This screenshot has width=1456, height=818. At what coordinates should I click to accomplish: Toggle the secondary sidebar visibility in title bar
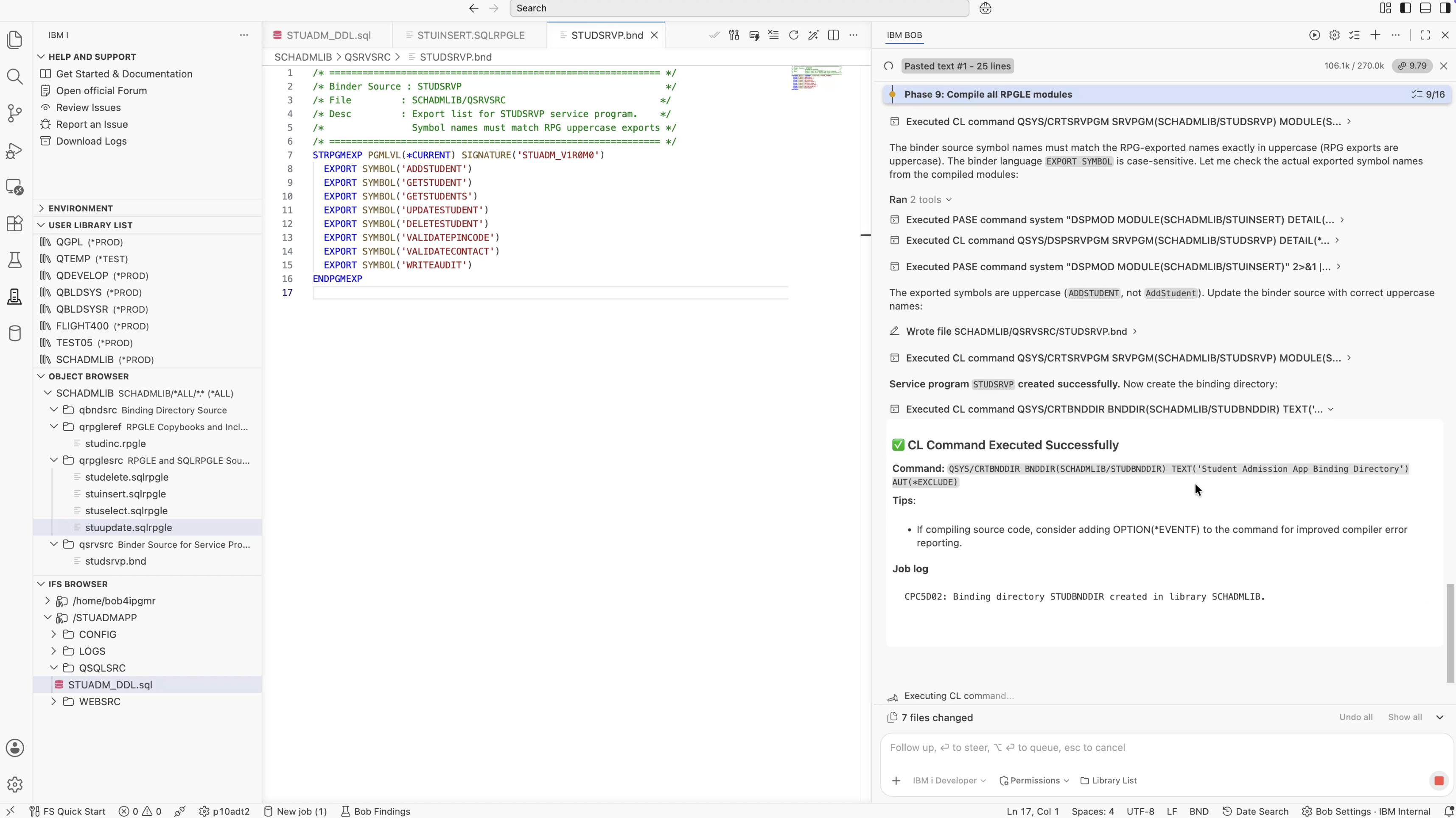click(1445, 8)
